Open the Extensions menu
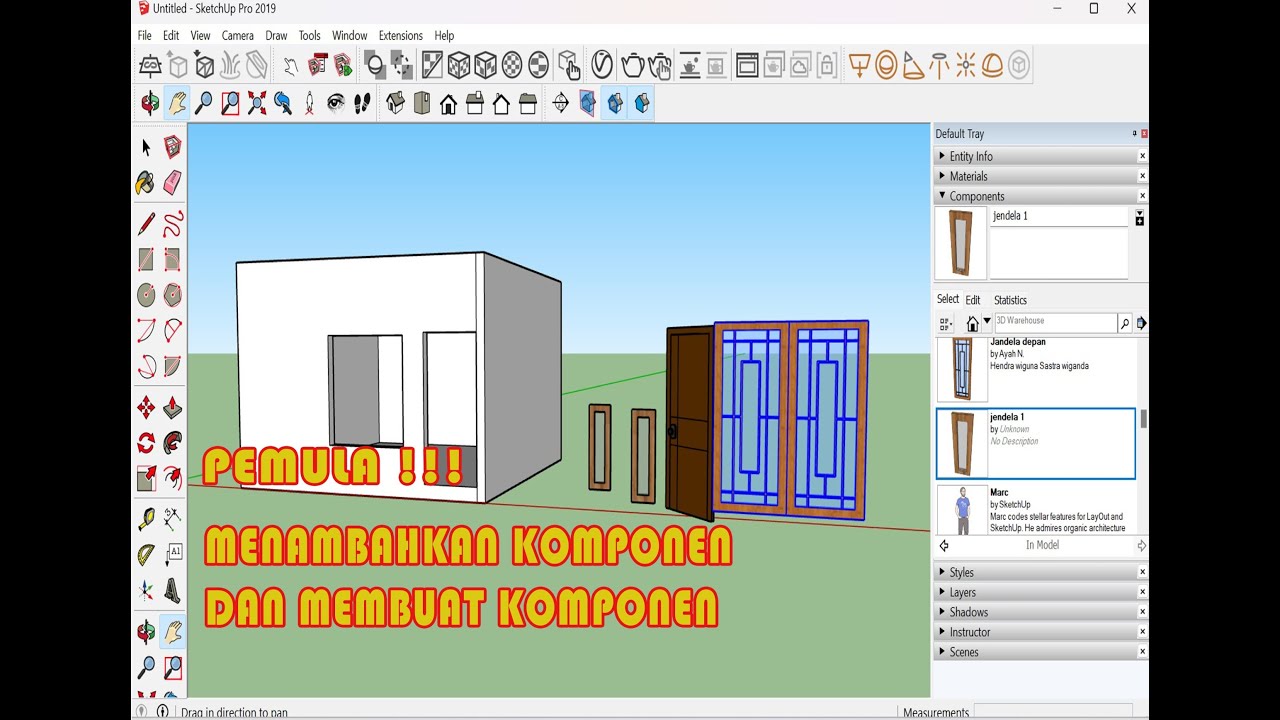This screenshot has height=720, width=1280. click(400, 35)
